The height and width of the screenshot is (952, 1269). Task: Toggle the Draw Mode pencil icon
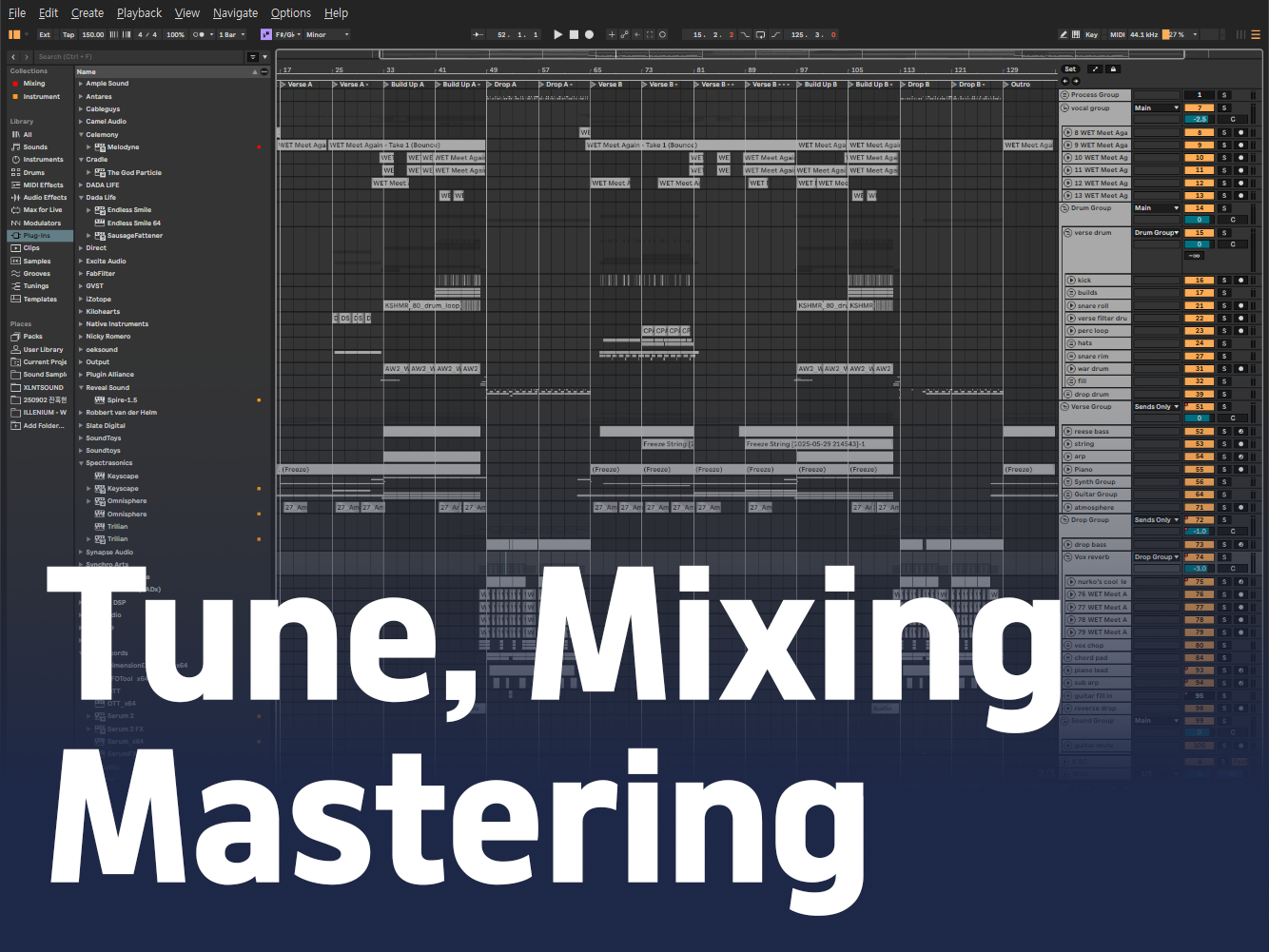tap(1064, 34)
